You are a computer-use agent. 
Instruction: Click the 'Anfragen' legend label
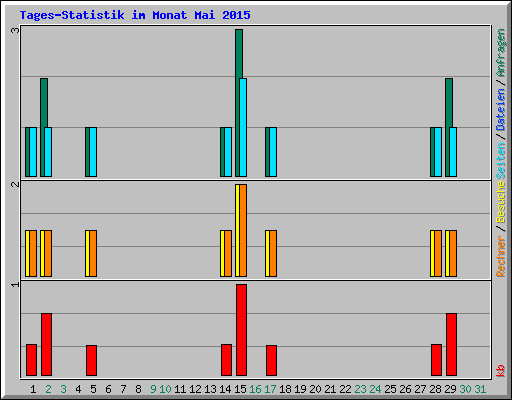[501, 52]
